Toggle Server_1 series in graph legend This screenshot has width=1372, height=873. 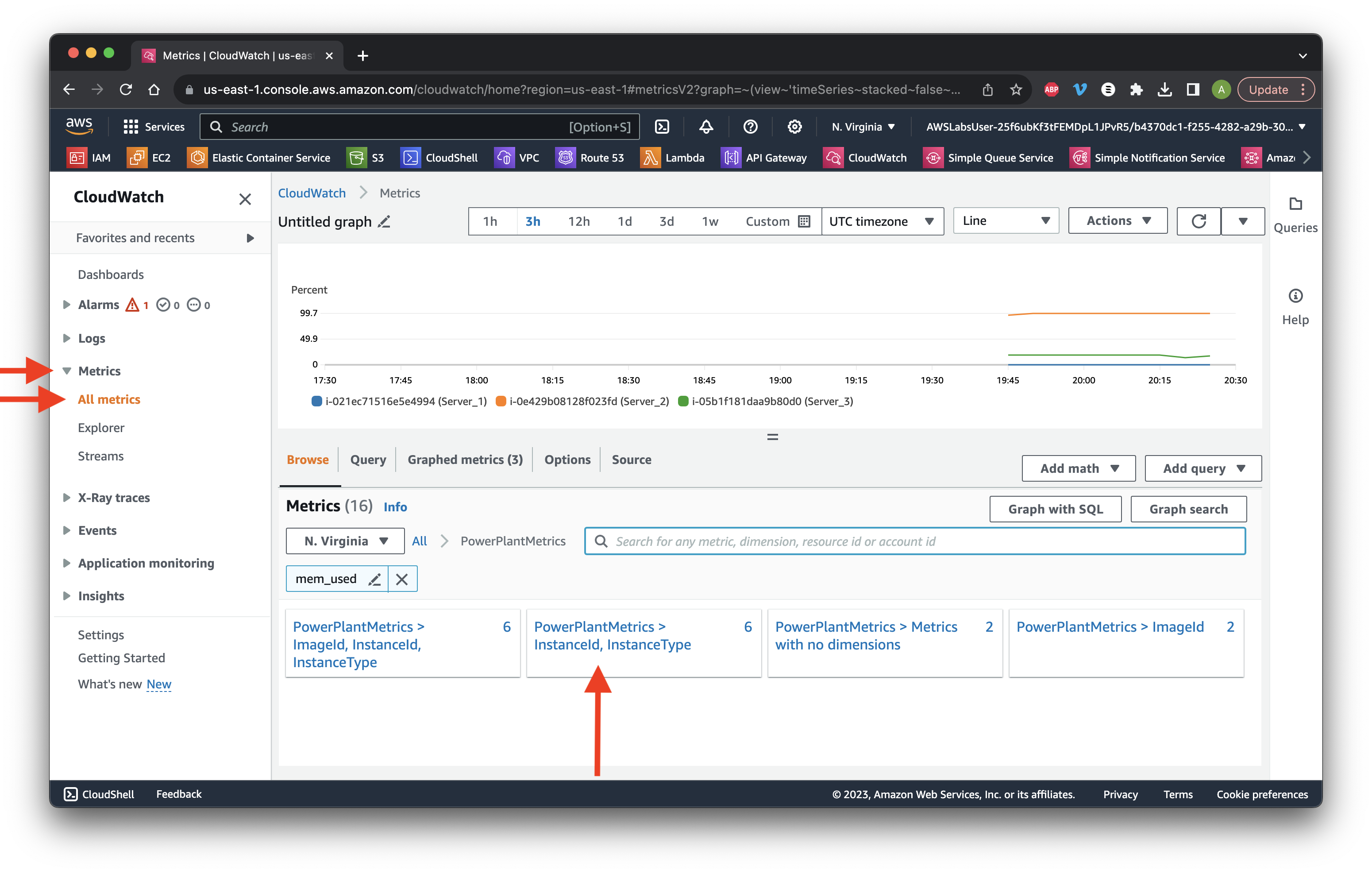pos(399,401)
